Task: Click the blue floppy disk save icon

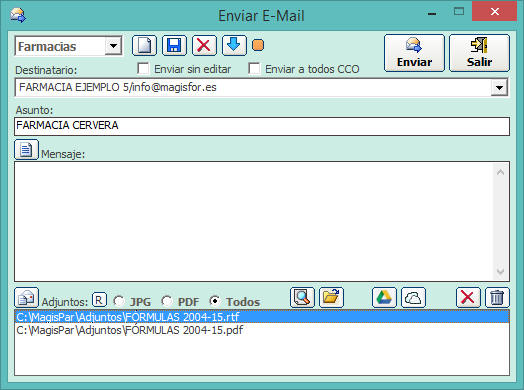Action: click(x=174, y=45)
